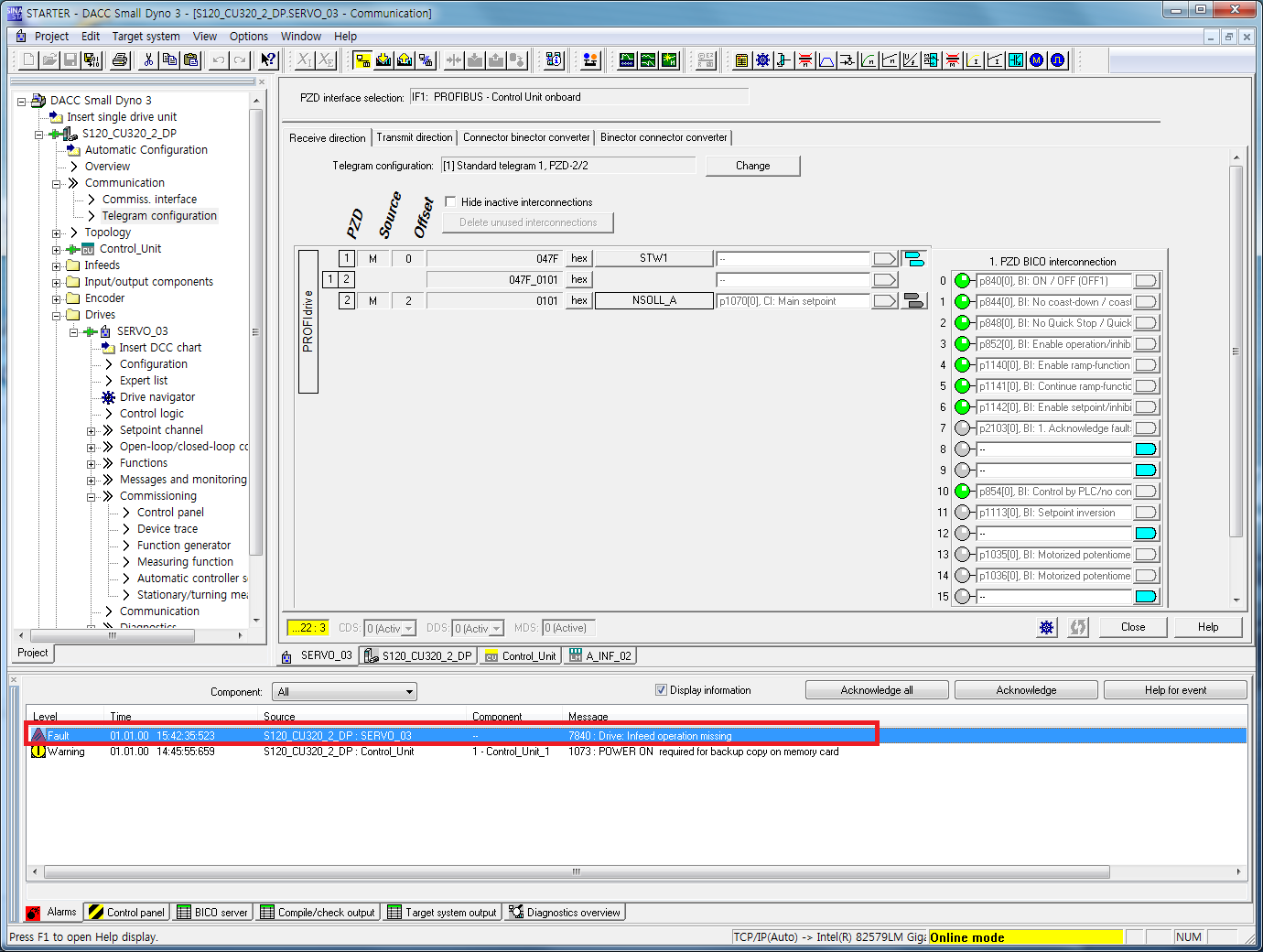Switch to the BICO server bottom tab
The height and width of the screenshot is (952, 1263).
(212, 912)
